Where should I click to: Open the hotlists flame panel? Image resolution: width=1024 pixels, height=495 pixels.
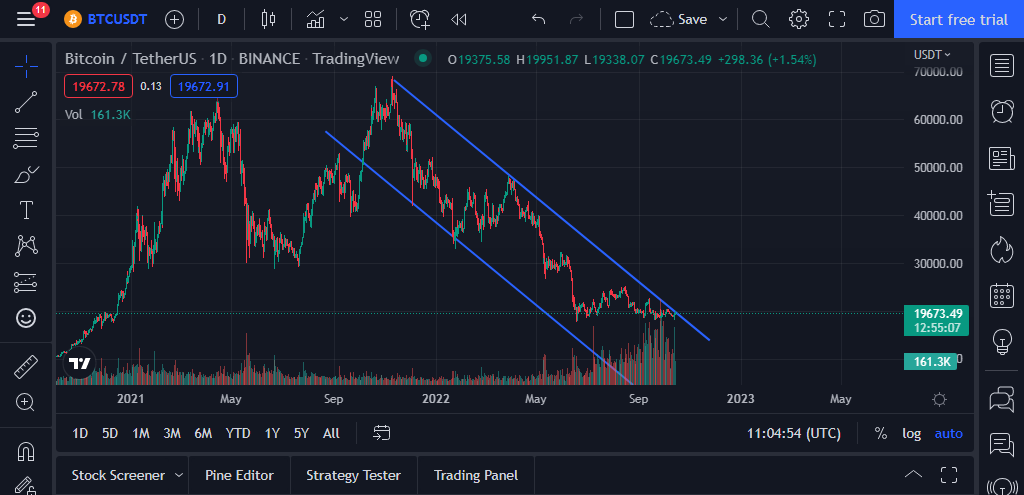click(x=1002, y=249)
